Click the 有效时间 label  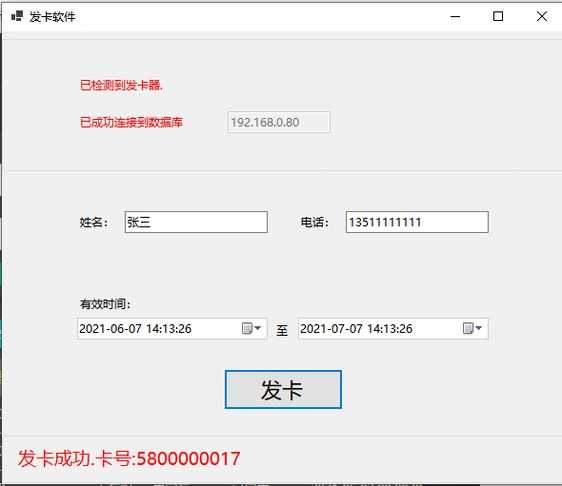(x=105, y=304)
